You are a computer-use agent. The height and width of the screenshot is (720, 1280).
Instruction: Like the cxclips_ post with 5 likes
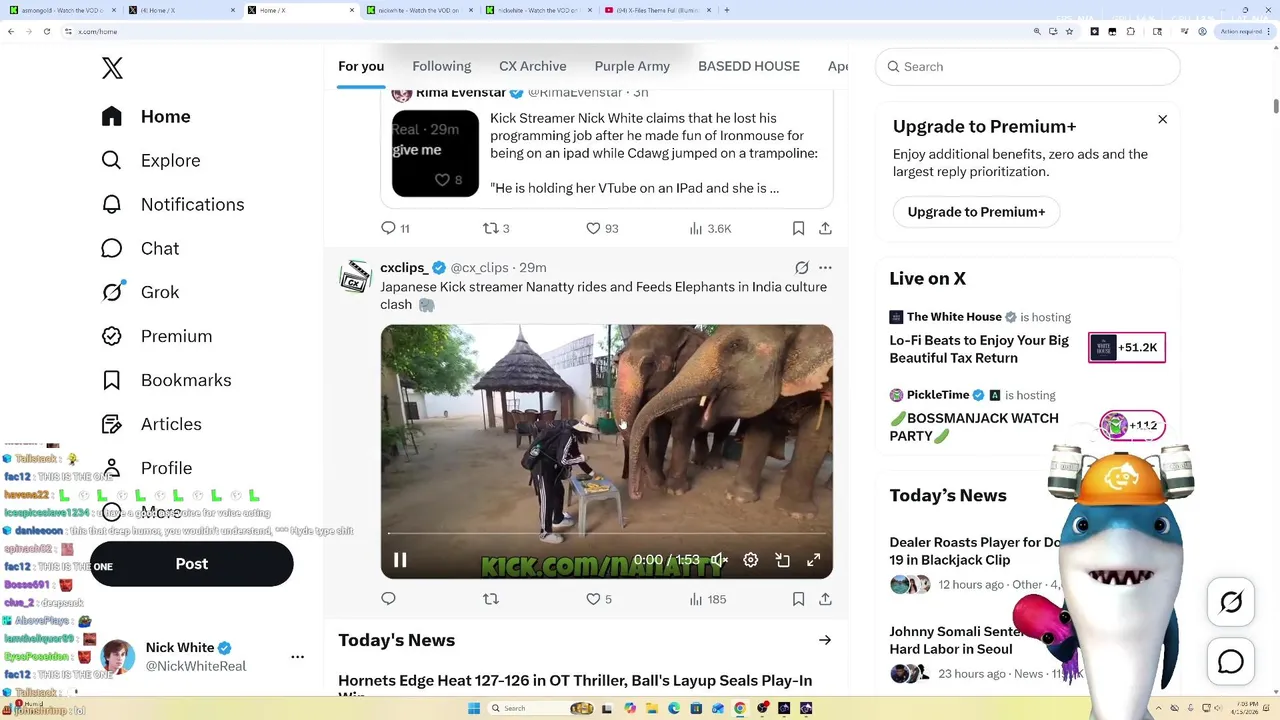point(599,599)
